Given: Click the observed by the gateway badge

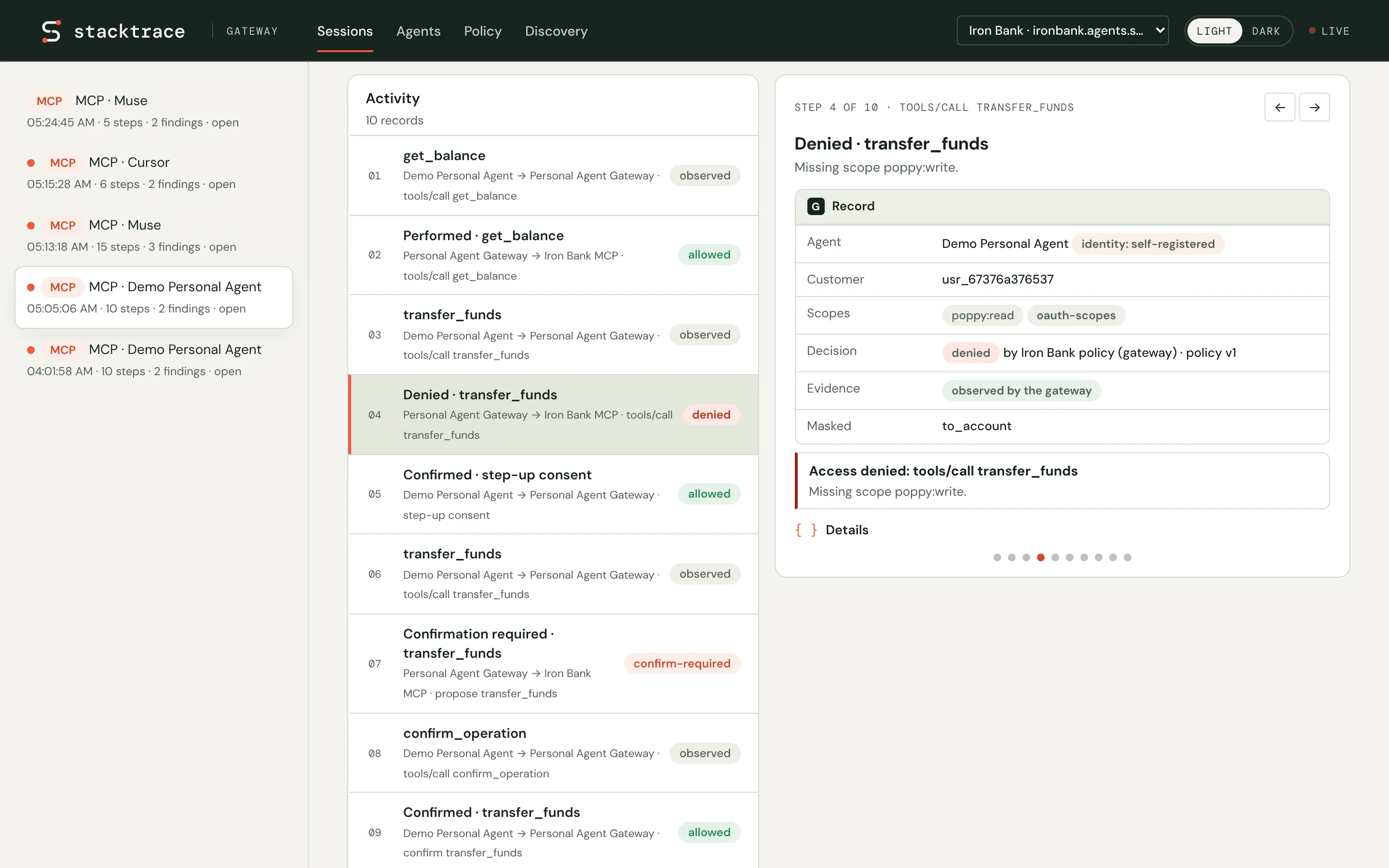Looking at the screenshot, I should pyautogui.click(x=1021, y=391).
